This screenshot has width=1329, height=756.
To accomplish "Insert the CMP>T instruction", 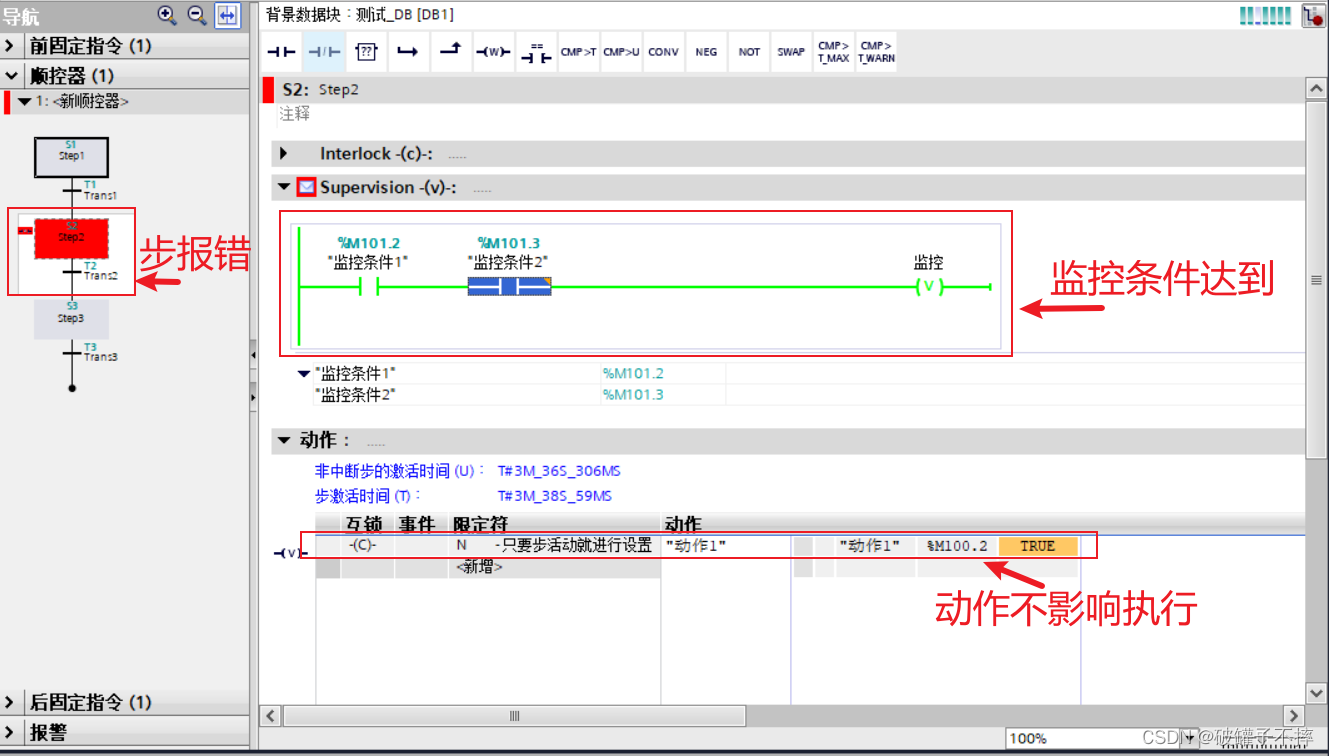I will pos(578,52).
